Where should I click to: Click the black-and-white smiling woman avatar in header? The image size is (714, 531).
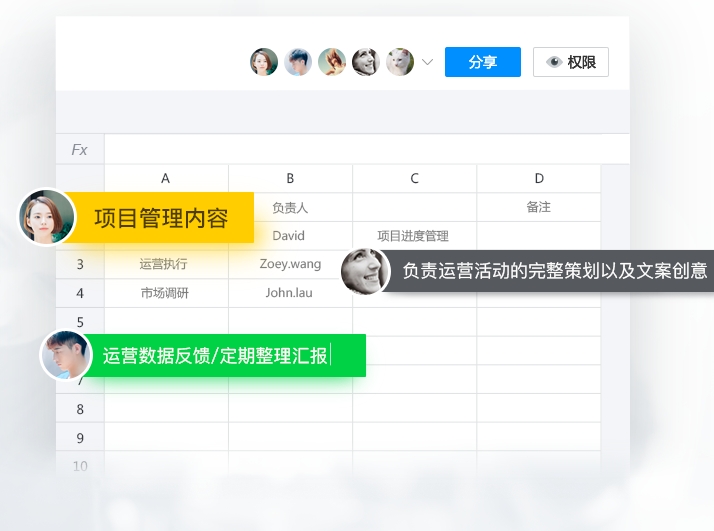pos(366,62)
